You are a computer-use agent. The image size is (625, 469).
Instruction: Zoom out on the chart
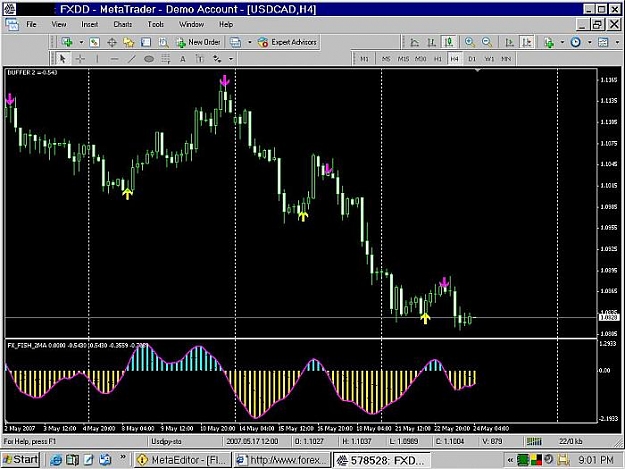coord(487,42)
